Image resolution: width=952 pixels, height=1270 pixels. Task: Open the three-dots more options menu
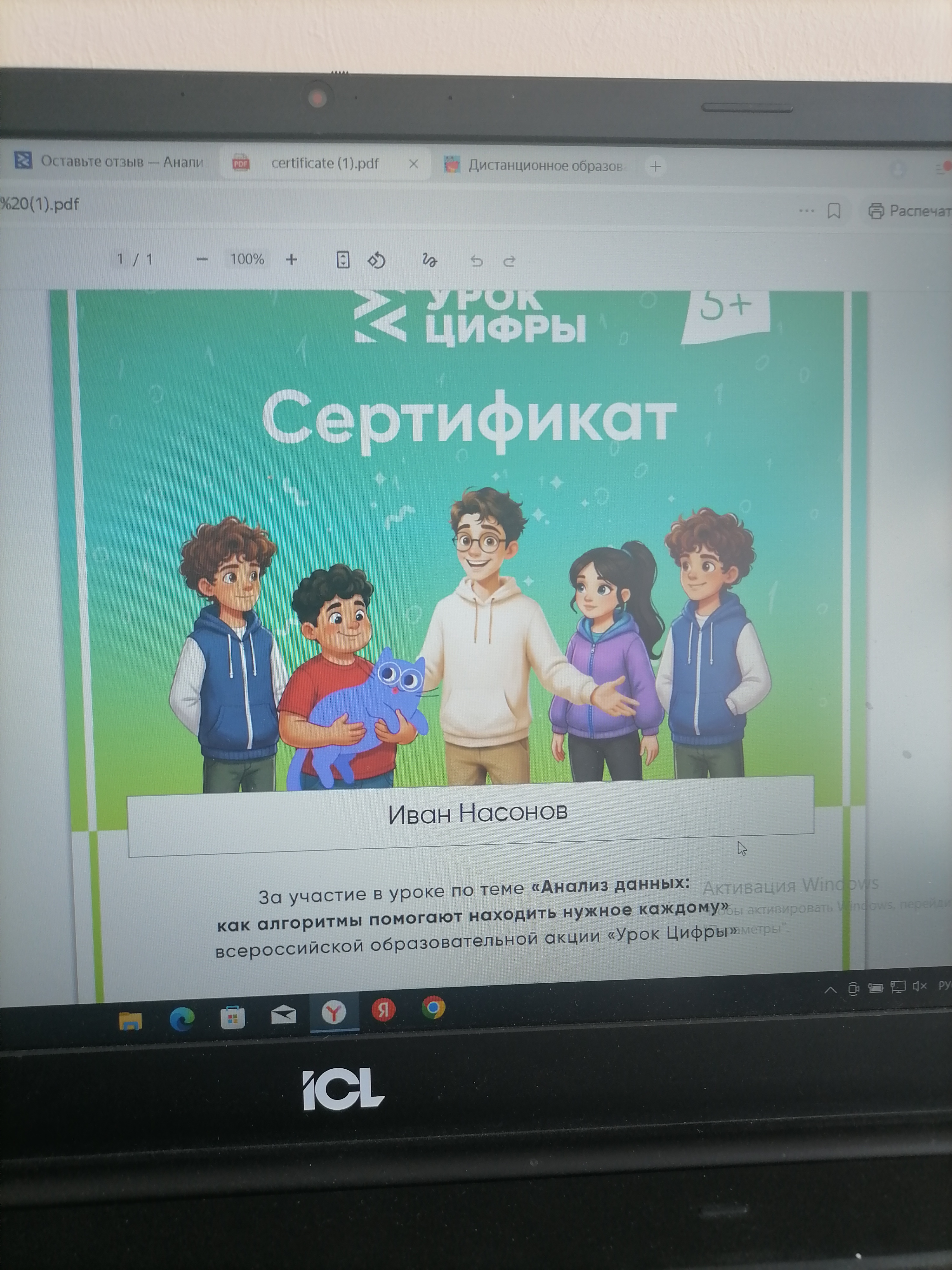click(806, 211)
